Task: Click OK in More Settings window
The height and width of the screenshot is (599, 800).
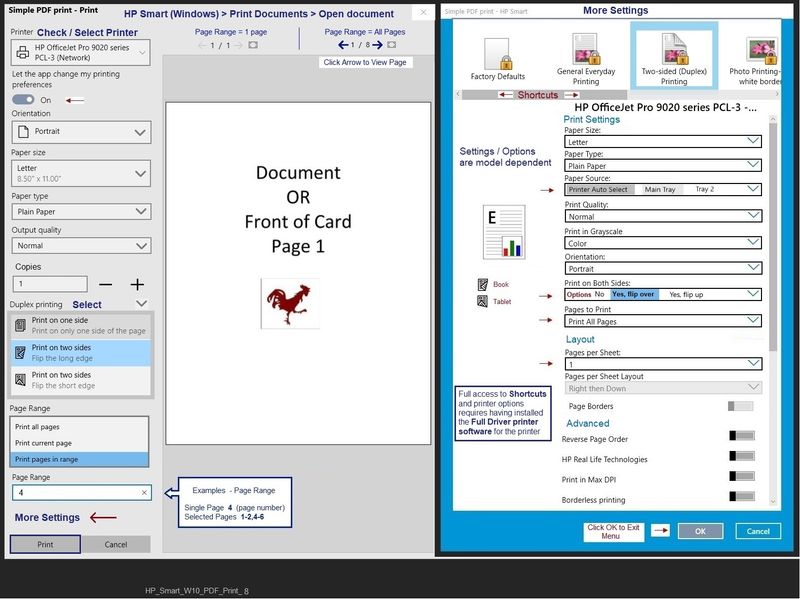Action: (701, 531)
